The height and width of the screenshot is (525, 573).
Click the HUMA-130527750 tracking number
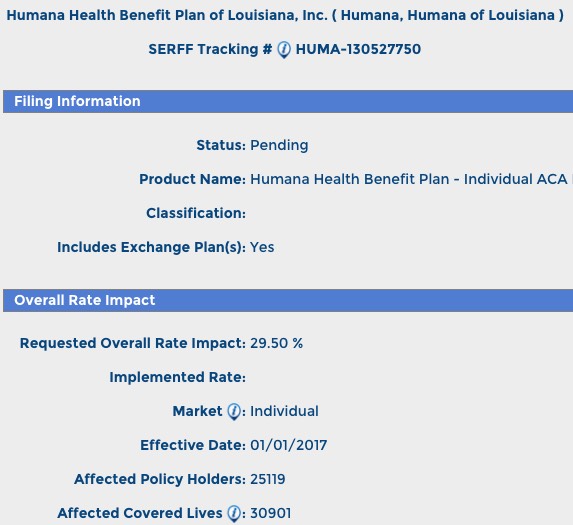point(358,49)
